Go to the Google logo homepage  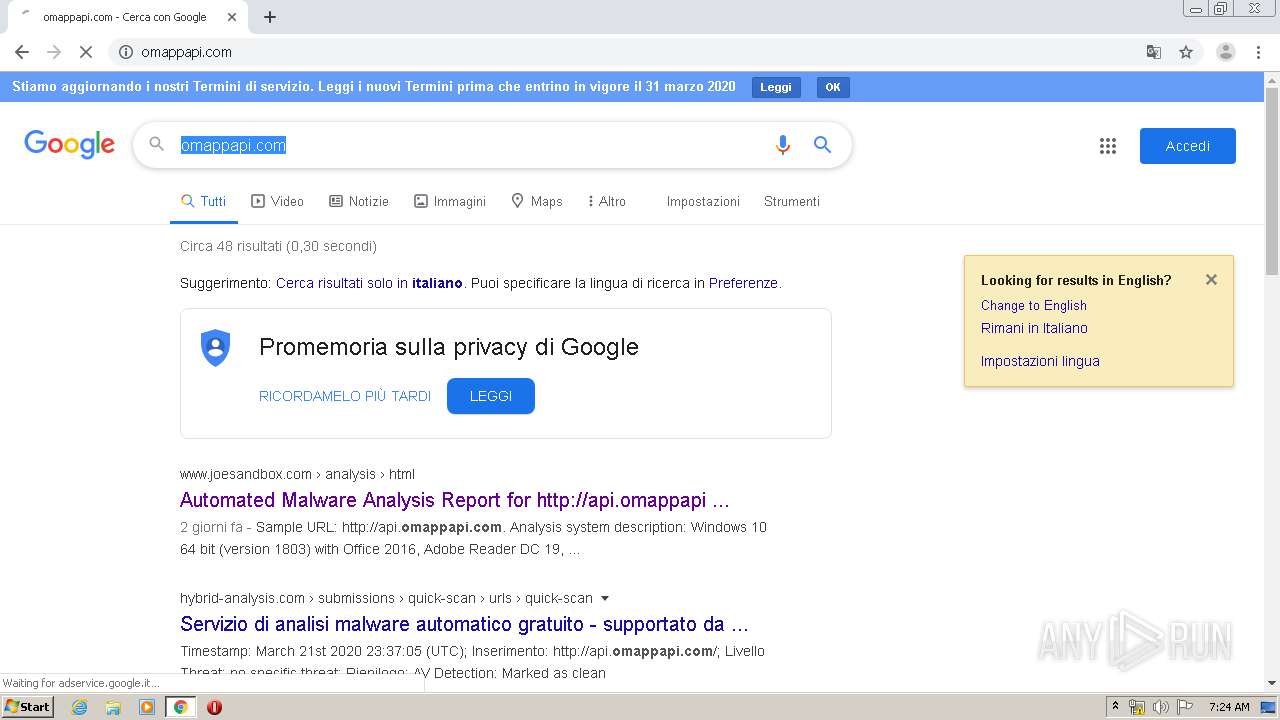point(70,145)
